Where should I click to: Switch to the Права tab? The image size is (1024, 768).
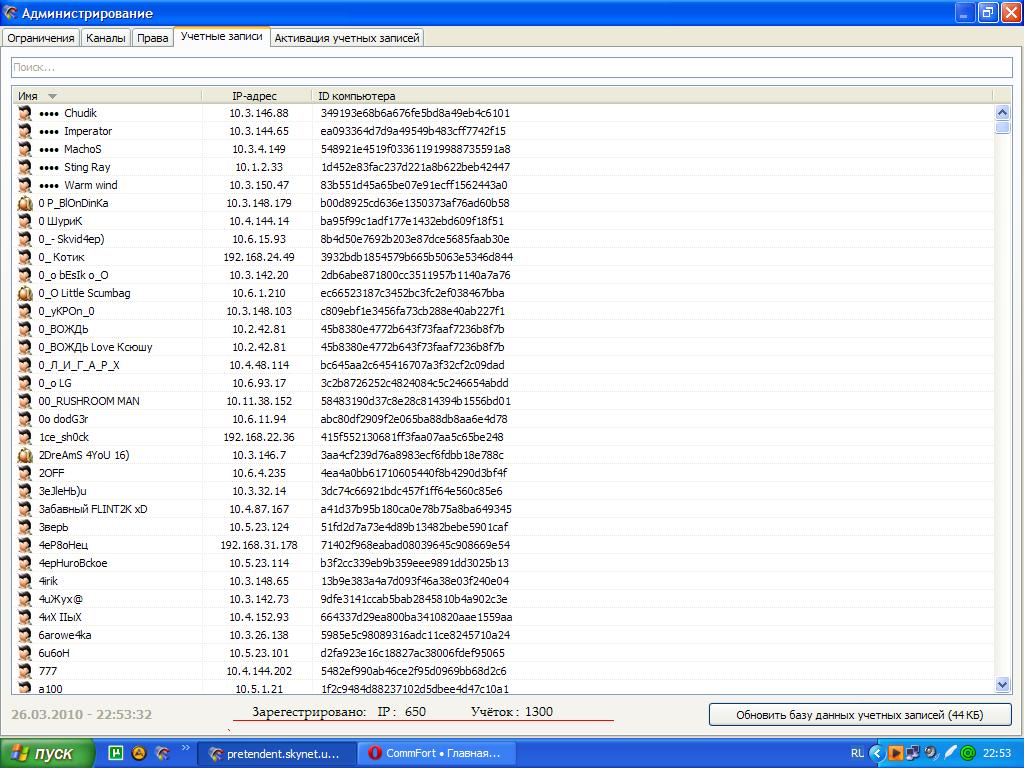click(152, 38)
